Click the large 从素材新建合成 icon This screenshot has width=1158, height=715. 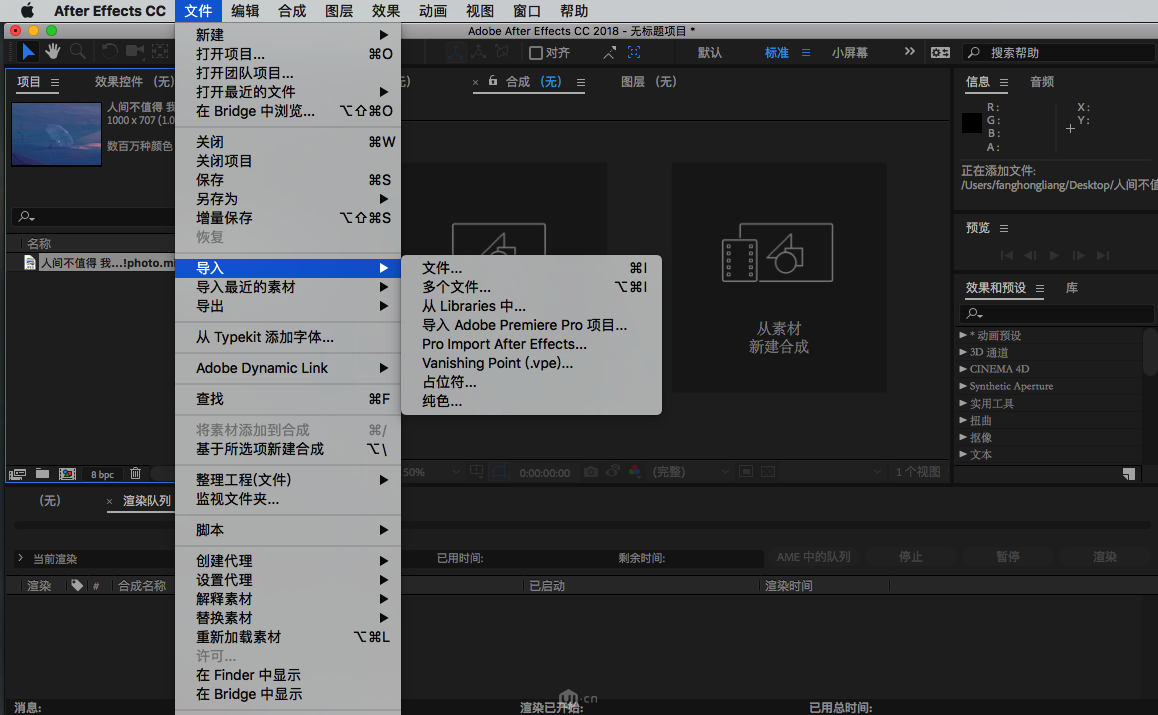click(x=778, y=253)
